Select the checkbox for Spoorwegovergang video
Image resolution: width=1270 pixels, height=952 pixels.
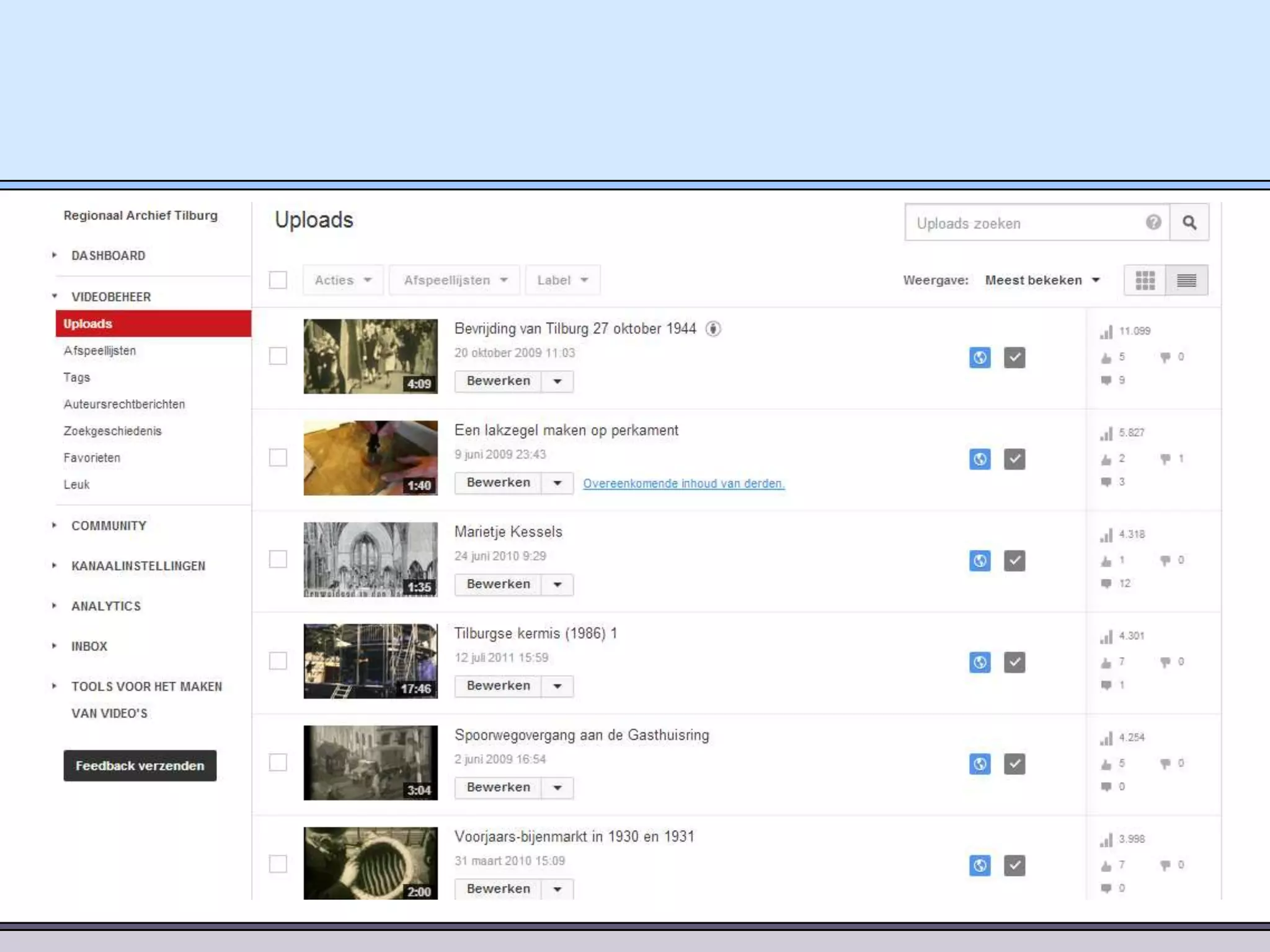point(278,763)
